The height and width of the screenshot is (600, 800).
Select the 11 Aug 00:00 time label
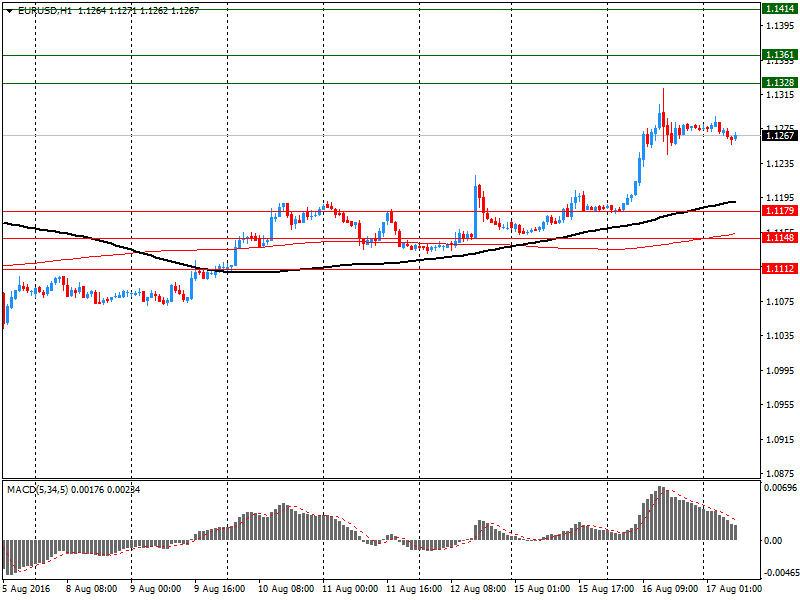tap(350, 589)
